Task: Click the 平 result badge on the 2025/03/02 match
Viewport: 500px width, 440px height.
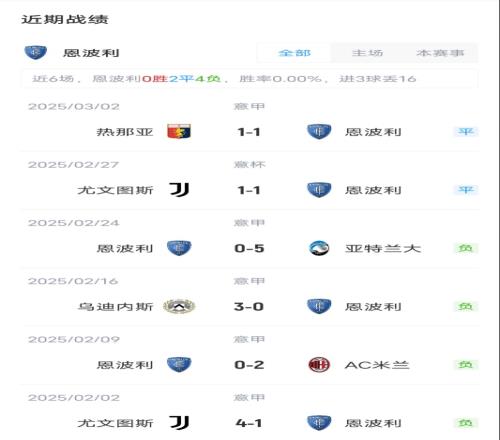Action: click(x=466, y=132)
